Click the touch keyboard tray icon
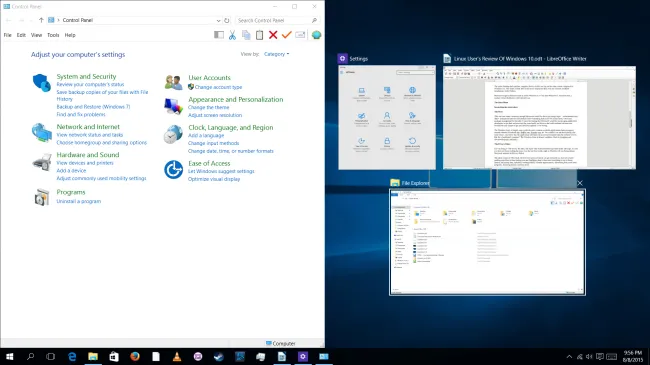Image resolution: width=650 pixels, height=365 pixels. point(611,357)
